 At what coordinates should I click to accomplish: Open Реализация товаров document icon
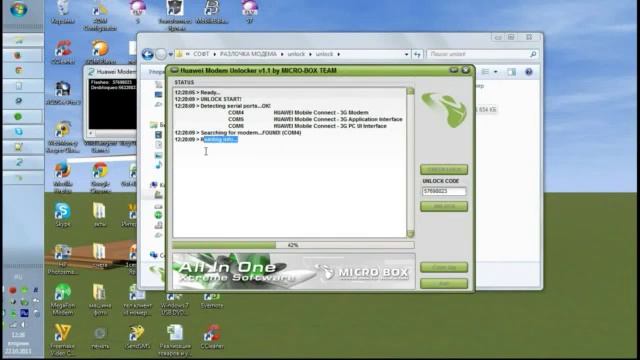pyautogui.click(x=175, y=340)
